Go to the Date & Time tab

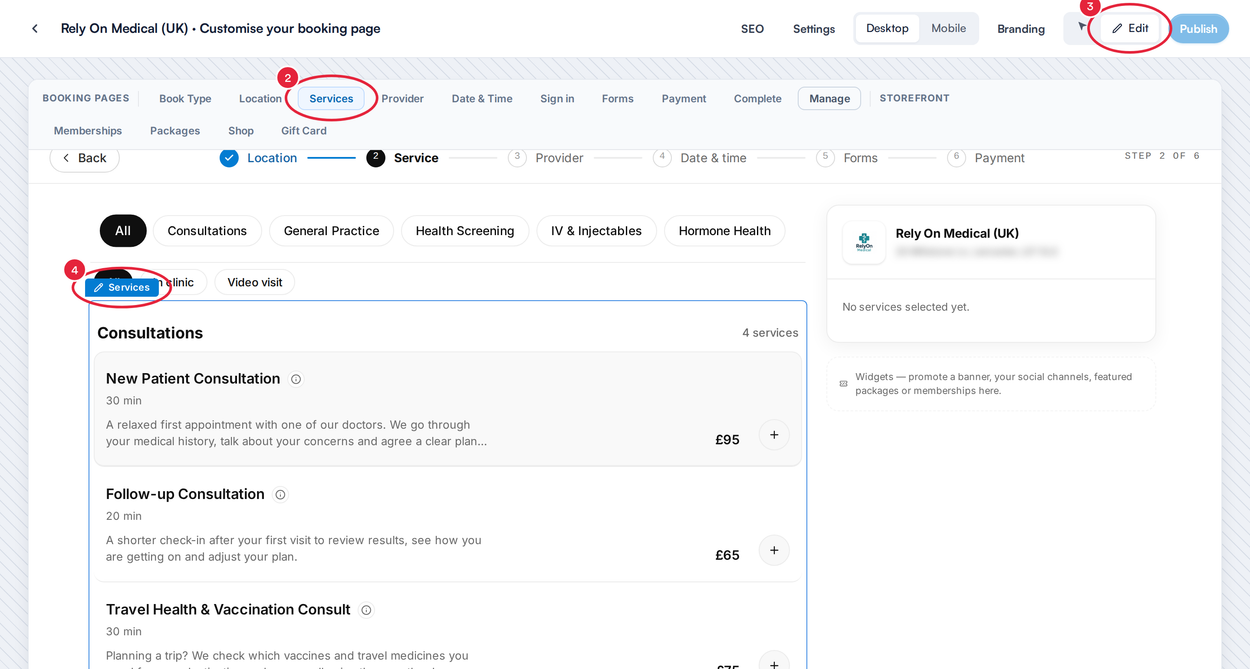tap(482, 98)
